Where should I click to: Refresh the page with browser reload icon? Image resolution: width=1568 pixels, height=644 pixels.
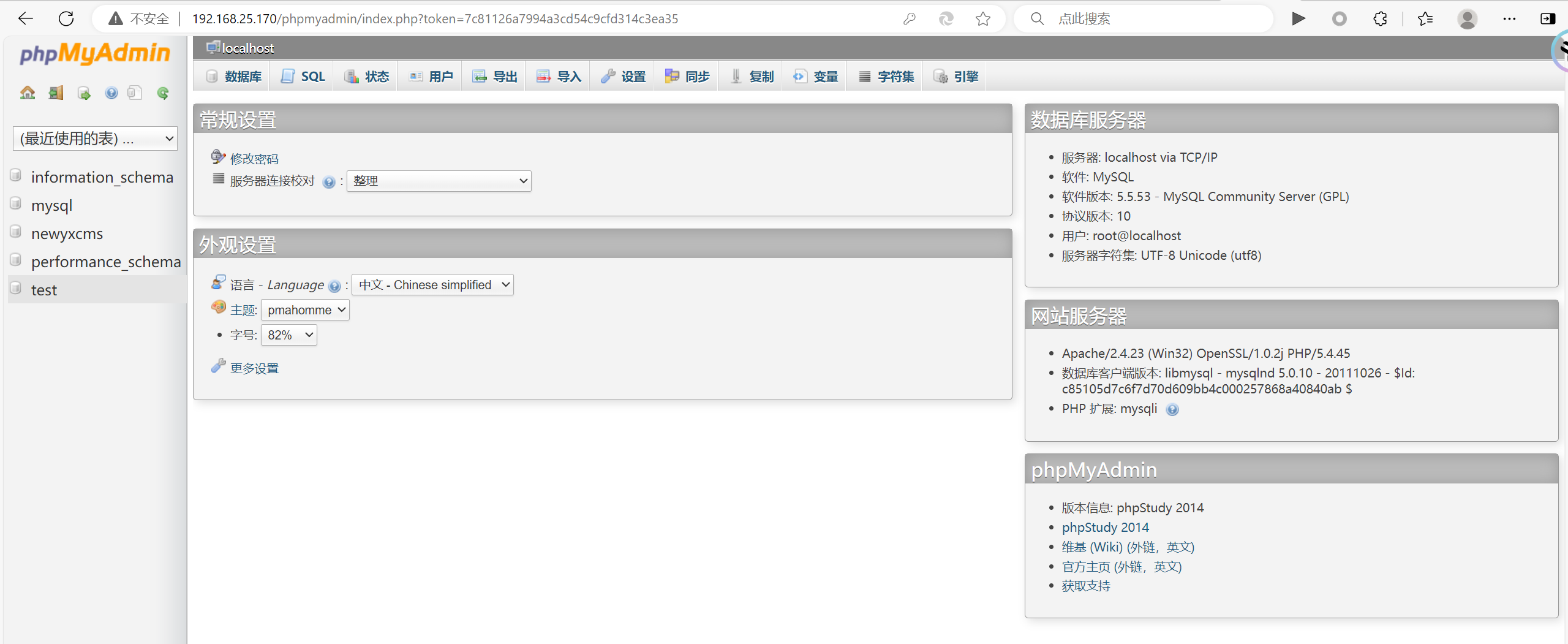[66, 18]
